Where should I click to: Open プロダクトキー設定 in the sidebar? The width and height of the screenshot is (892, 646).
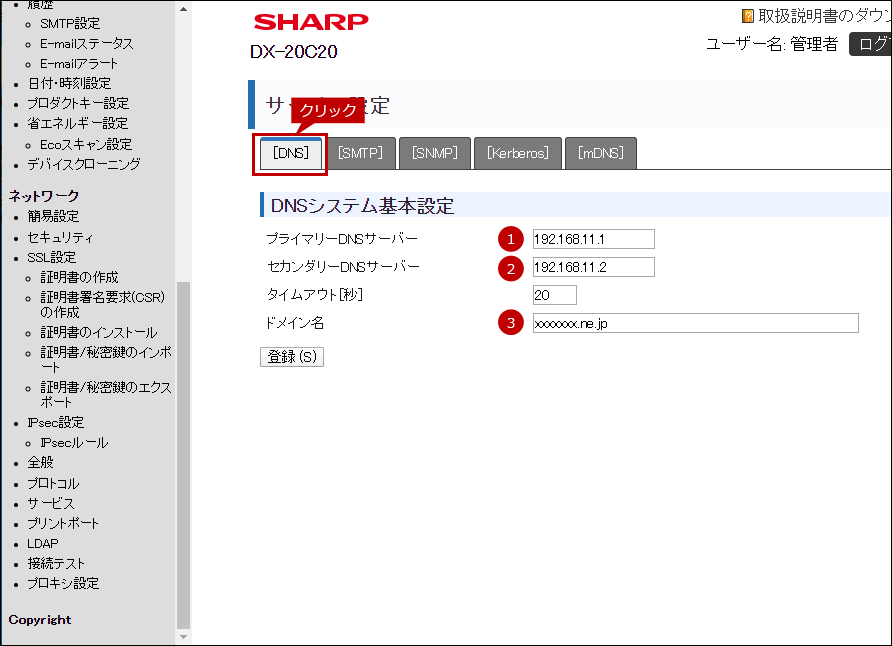pyautogui.click(x=79, y=103)
